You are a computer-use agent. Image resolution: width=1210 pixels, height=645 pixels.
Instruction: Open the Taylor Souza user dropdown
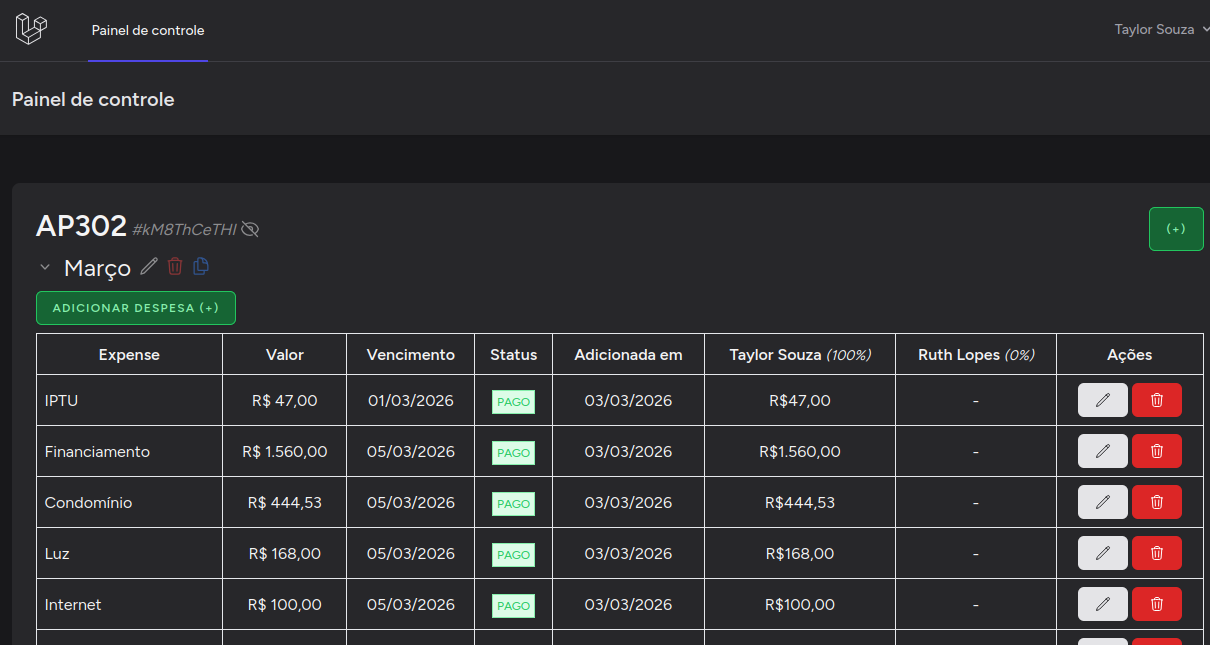point(1160,30)
